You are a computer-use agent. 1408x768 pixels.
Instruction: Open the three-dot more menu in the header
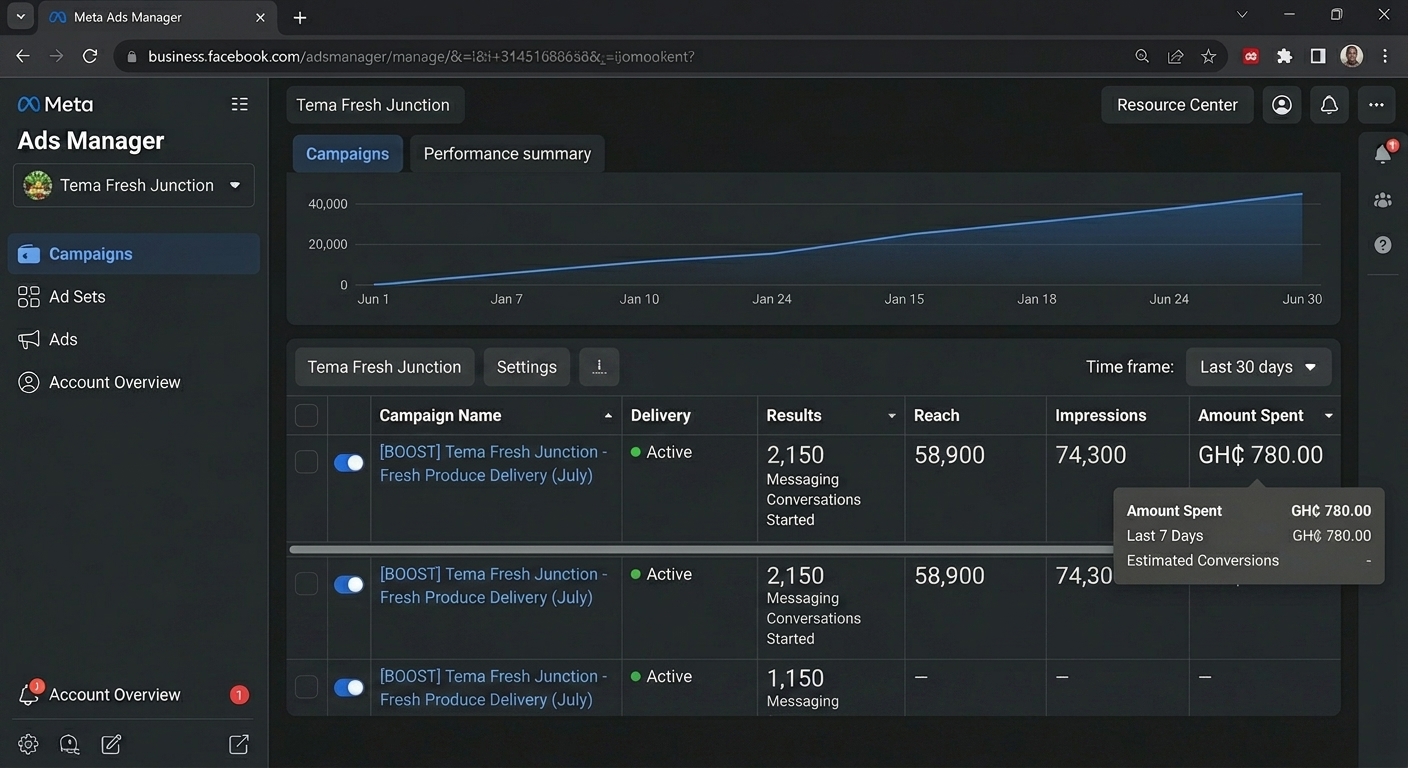click(1377, 105)
